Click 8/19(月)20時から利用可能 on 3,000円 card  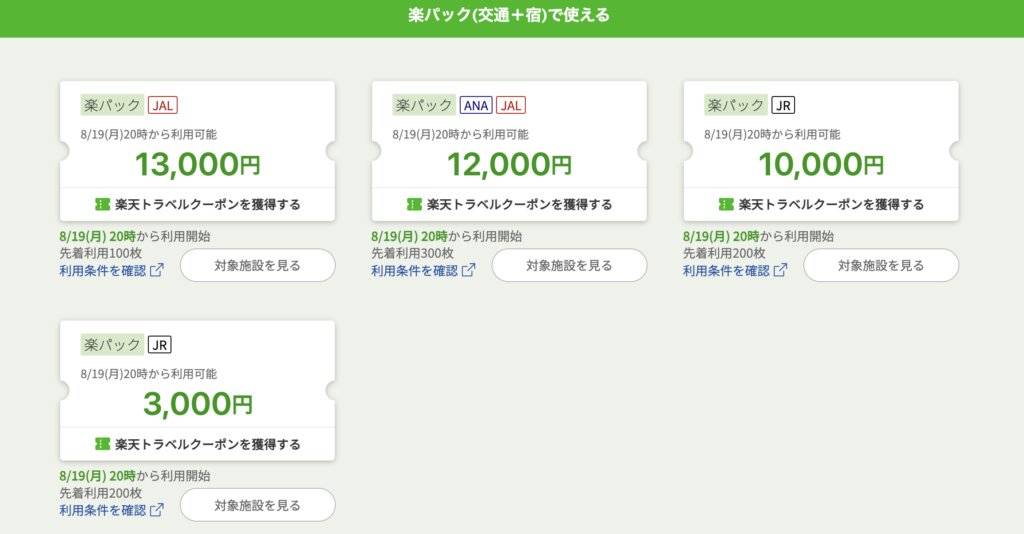pos(149,374)
